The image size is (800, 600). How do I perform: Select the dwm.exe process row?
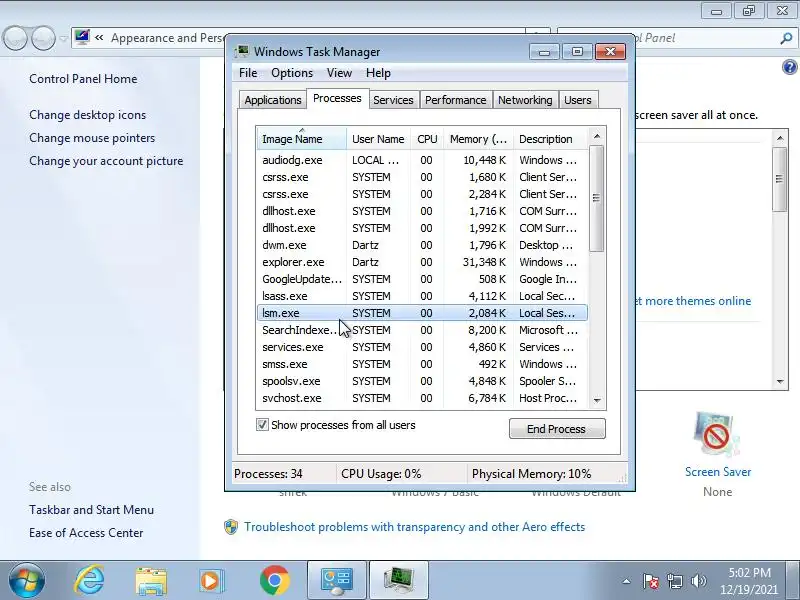[x=422, y=245]
